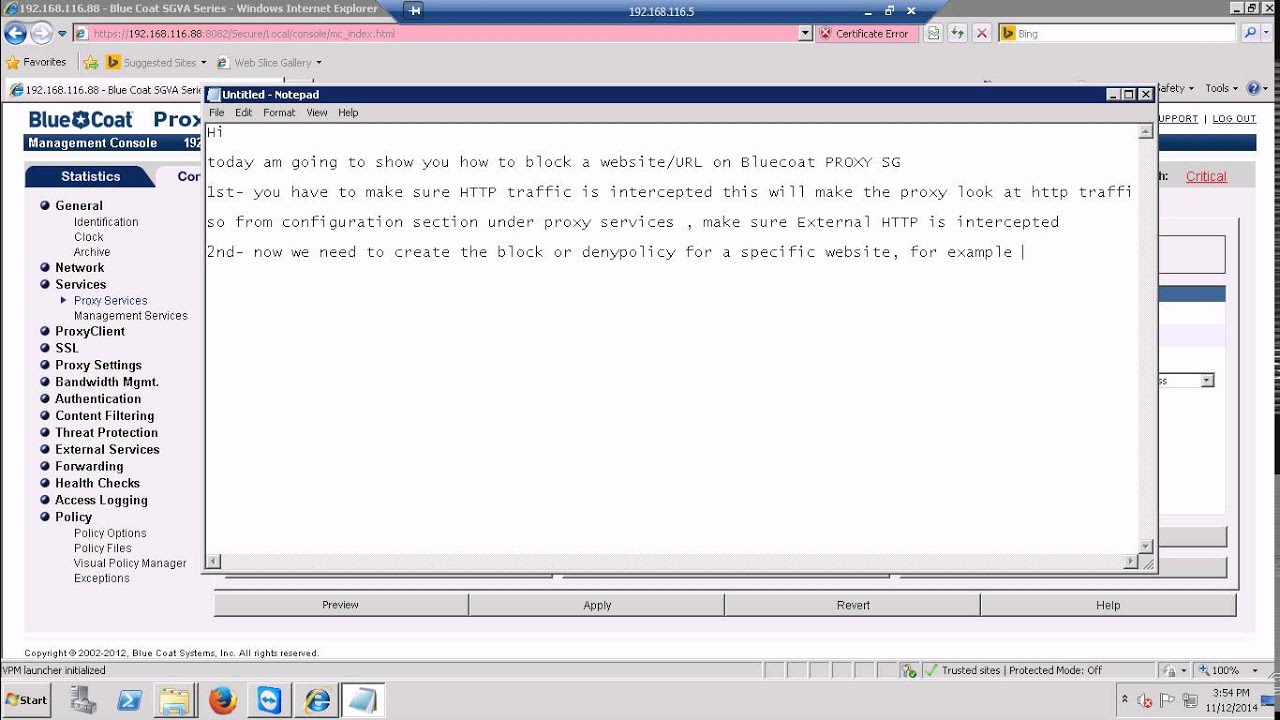Image resolution: width=1280 pixels, height=720 pixels.
Task: Click the Internet Explorer back arrow
Action: (x=15, y=33)
